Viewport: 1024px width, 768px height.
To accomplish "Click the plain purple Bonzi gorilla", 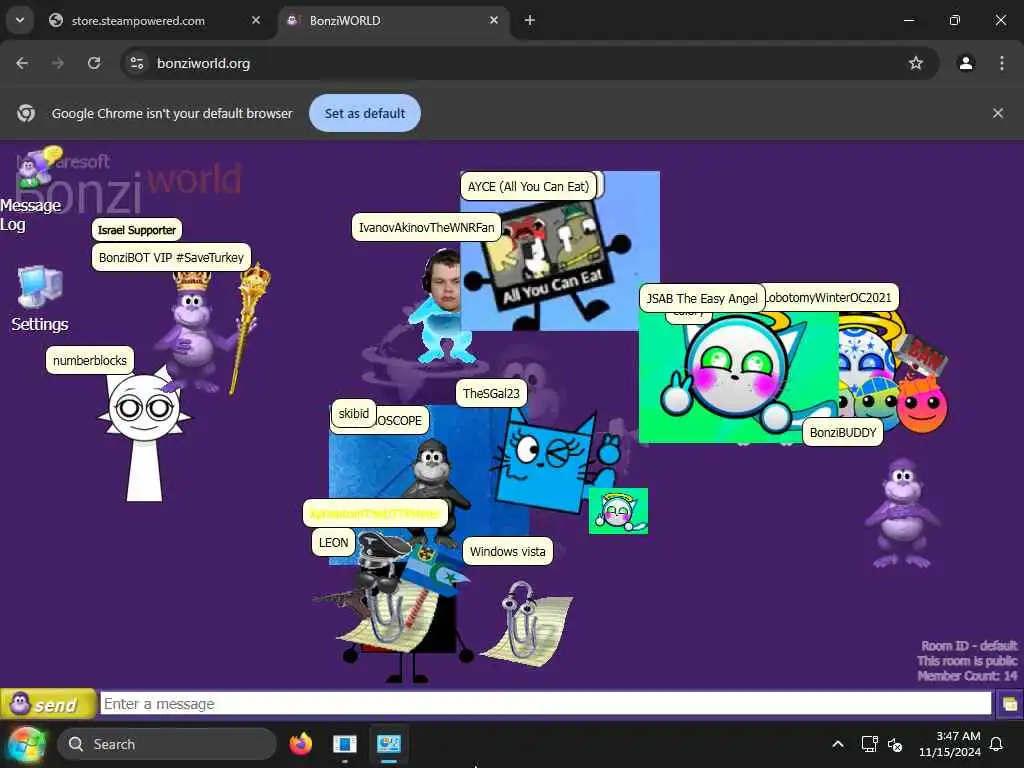I will 903,513.
